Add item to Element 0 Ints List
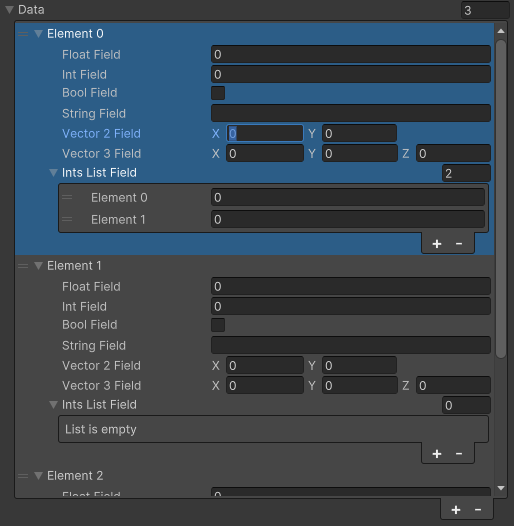The image size is (514, 526). point(437,244)
